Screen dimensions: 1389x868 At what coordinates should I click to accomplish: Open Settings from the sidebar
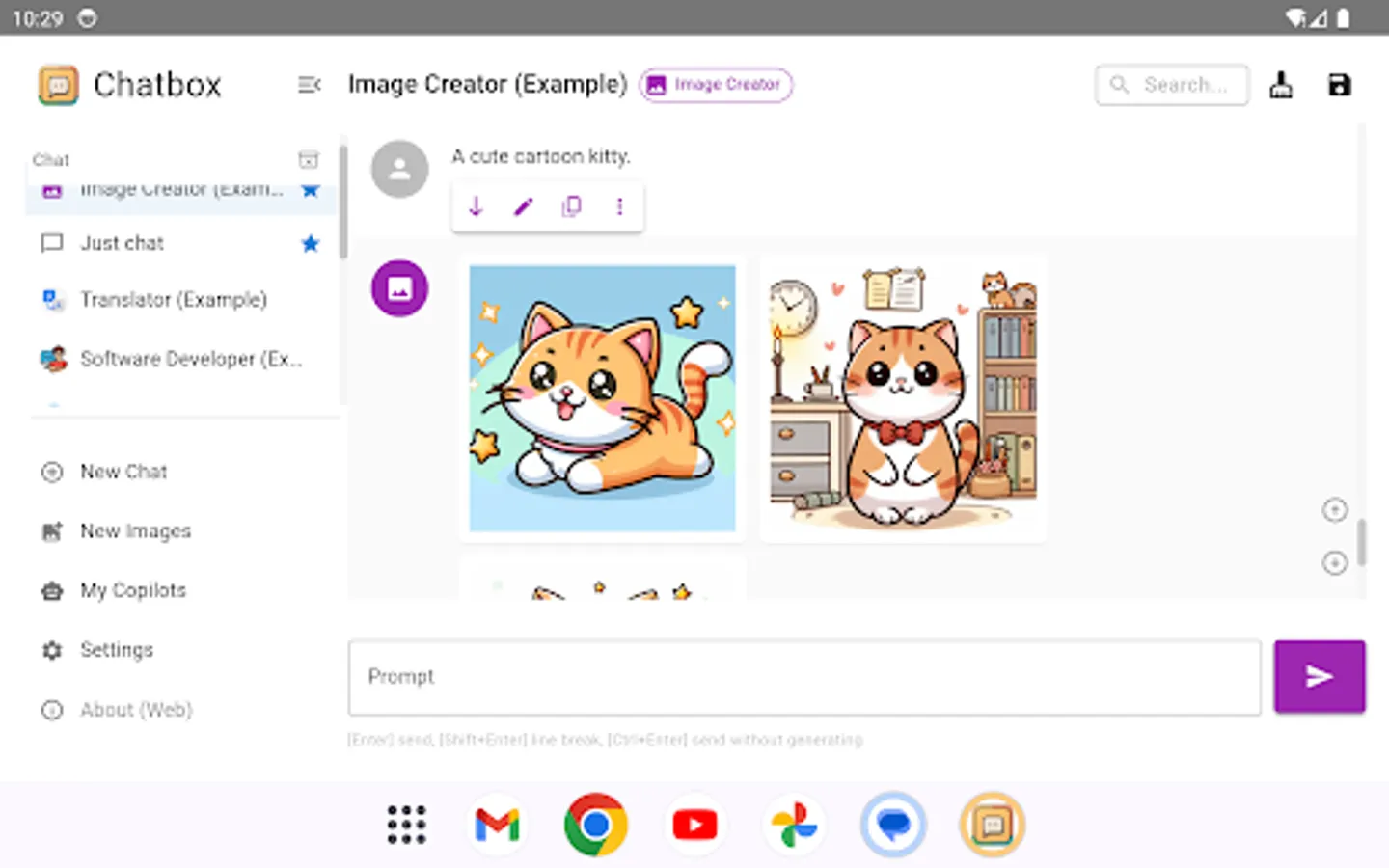click(x=116, y=649)
